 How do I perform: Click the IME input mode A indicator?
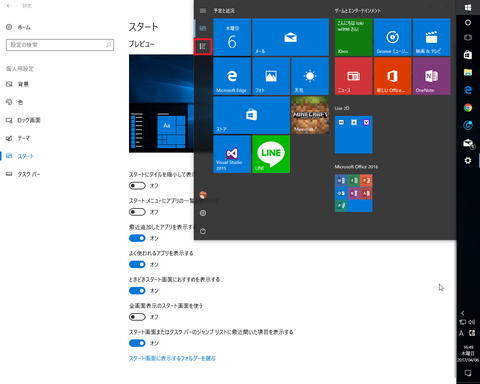pos(462,333)
